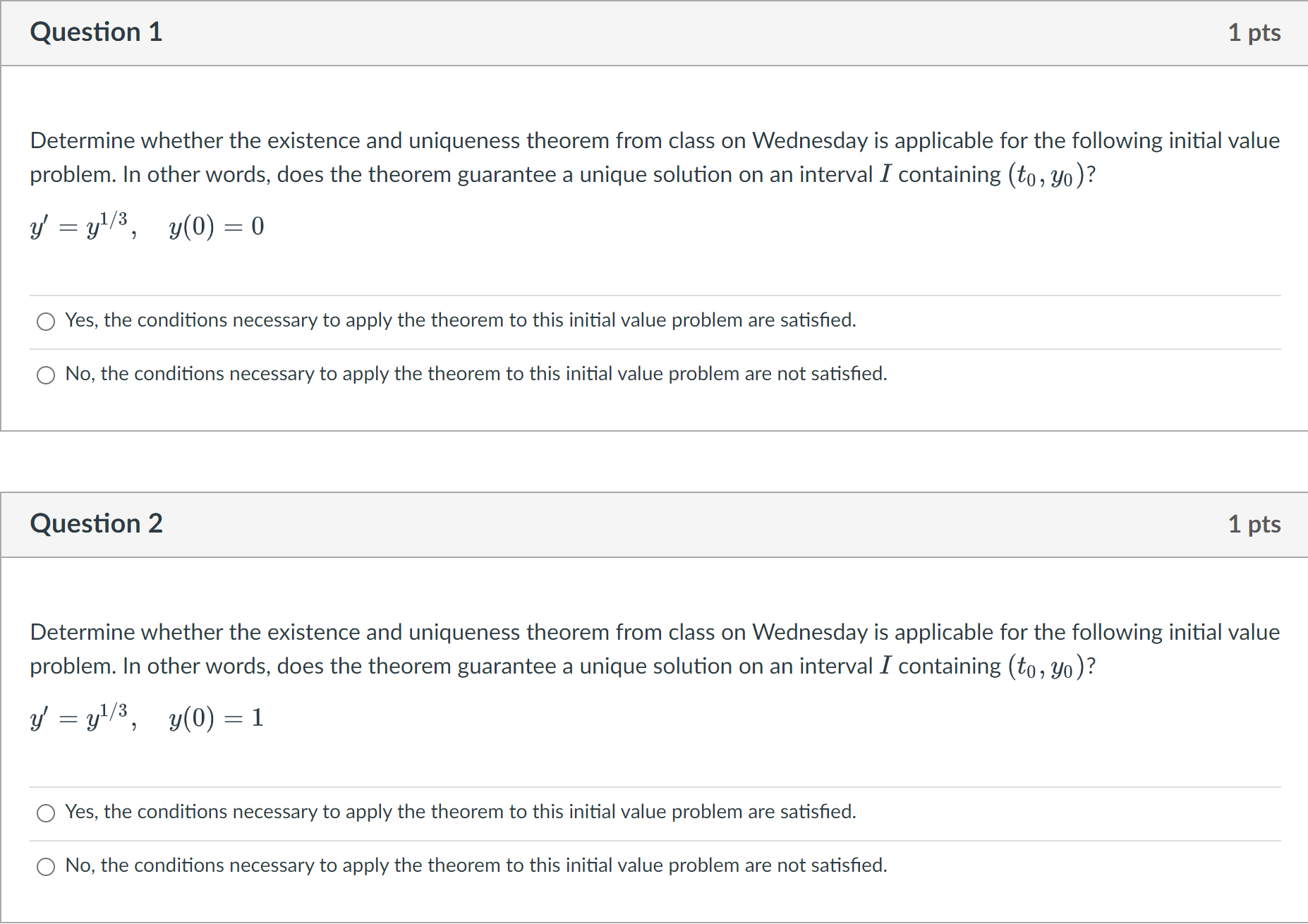The width and height of the screenshot is (1308, 924).
Task: Click the "1 pts" label on Question 1
Action: (1254, 32)
